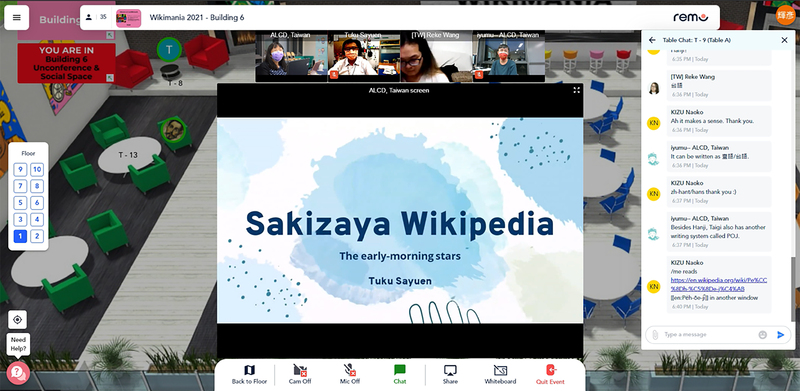Select floor 6
This screenshot has height=391, width=800.
click(x=37, y=203)
